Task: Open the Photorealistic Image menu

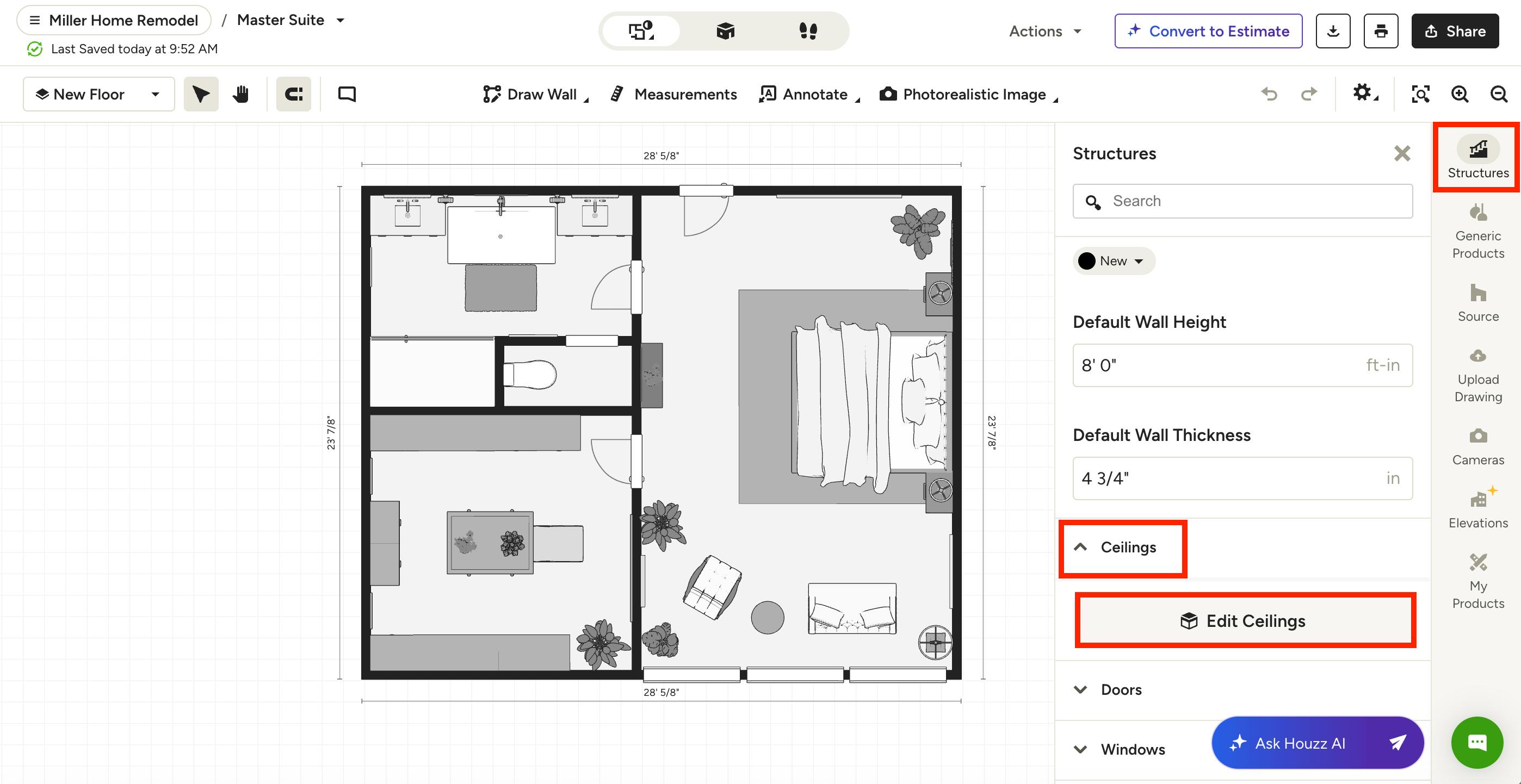Action: coord(968,94)
